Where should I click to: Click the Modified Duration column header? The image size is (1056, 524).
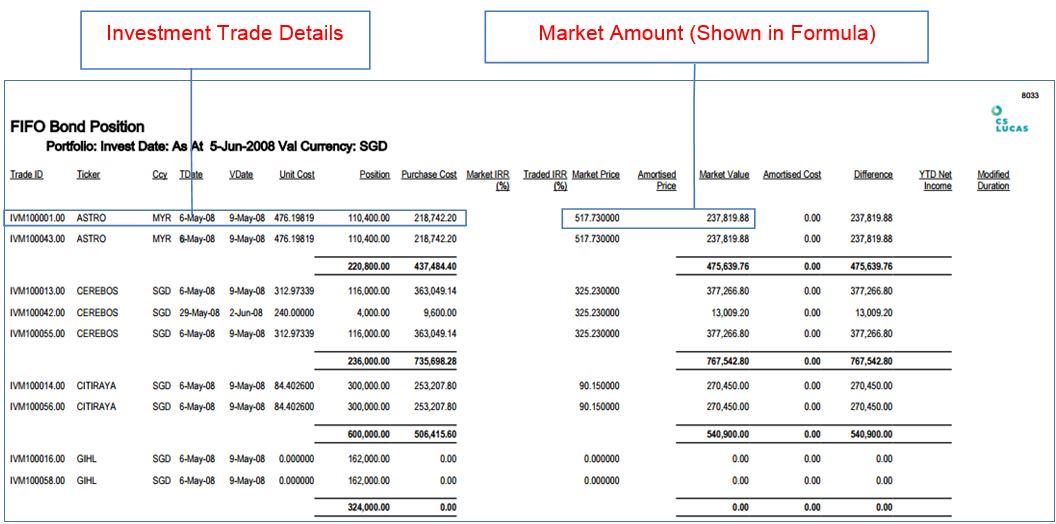pos(993,180)
